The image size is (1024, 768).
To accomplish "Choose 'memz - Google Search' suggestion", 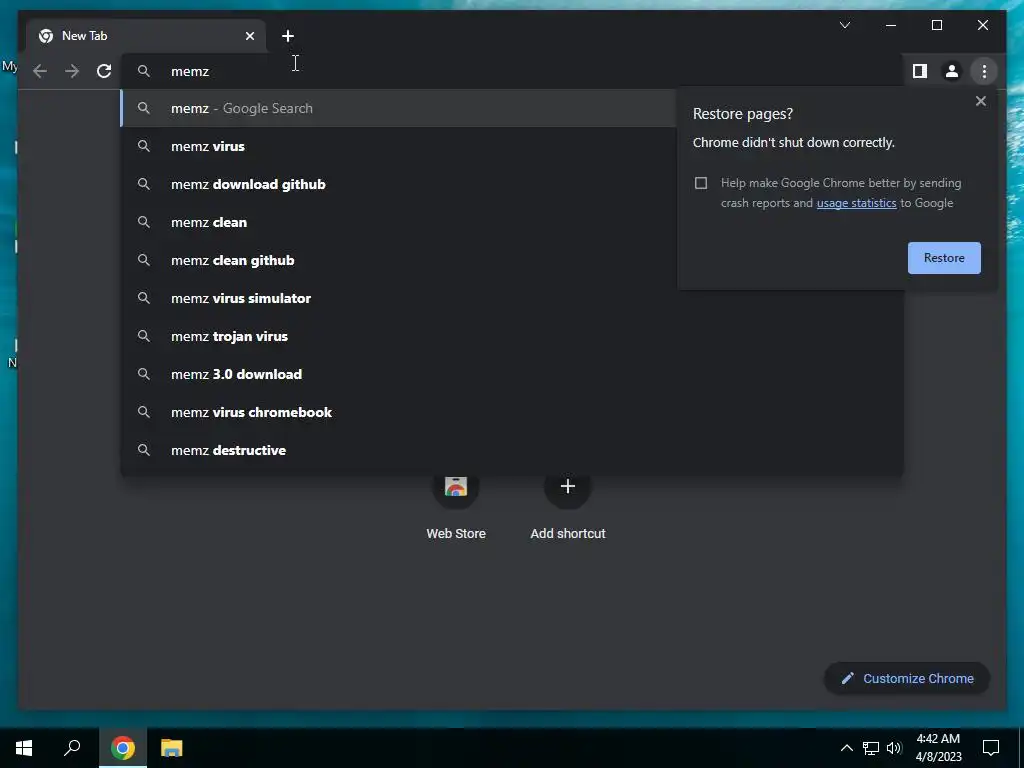I will [x=398, y=108].
